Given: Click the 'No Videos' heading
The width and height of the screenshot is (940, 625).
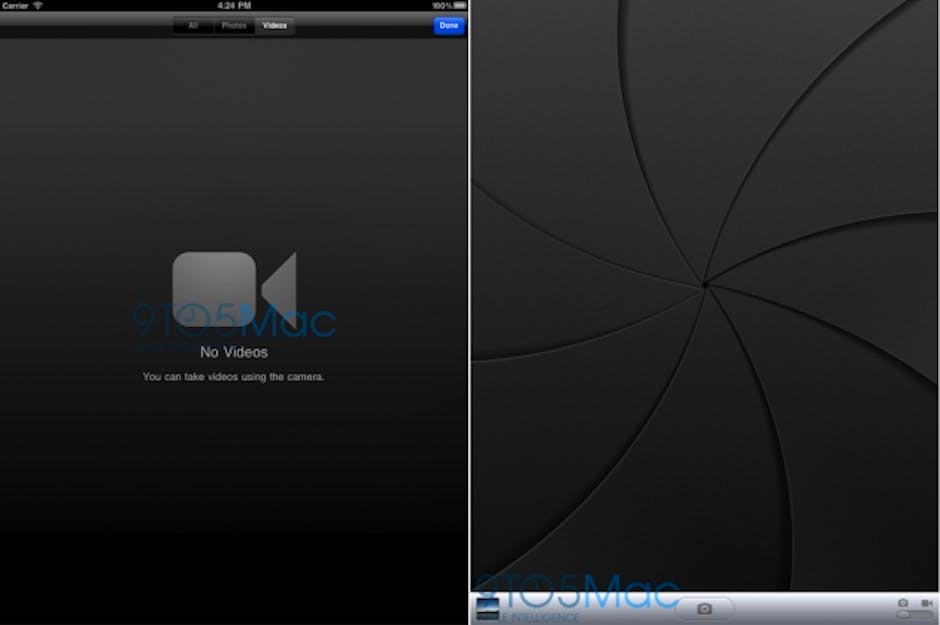Looking at the screenshot, I should click(234, 352).
